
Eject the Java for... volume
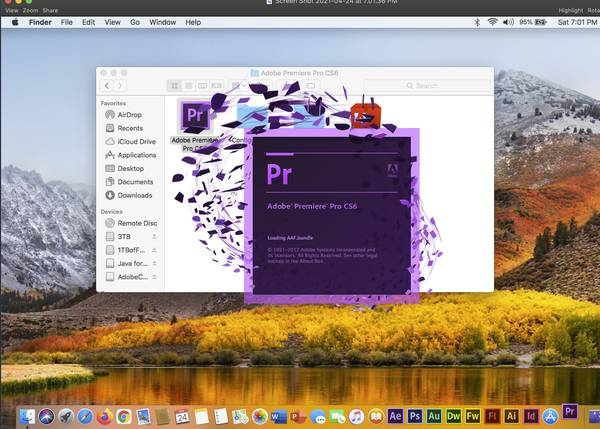(154, 263)
